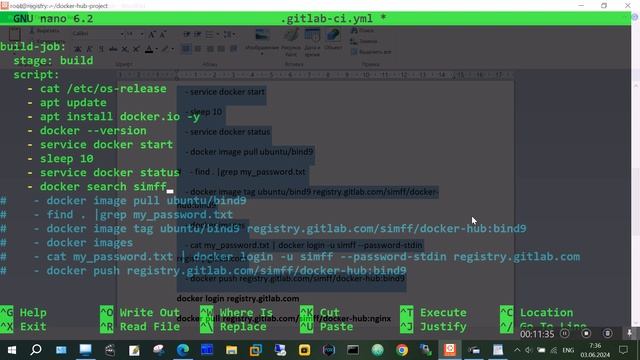640x360 pixels.
Task: Click Subscript button in WordPad ribbon
Action: (124, 49)
